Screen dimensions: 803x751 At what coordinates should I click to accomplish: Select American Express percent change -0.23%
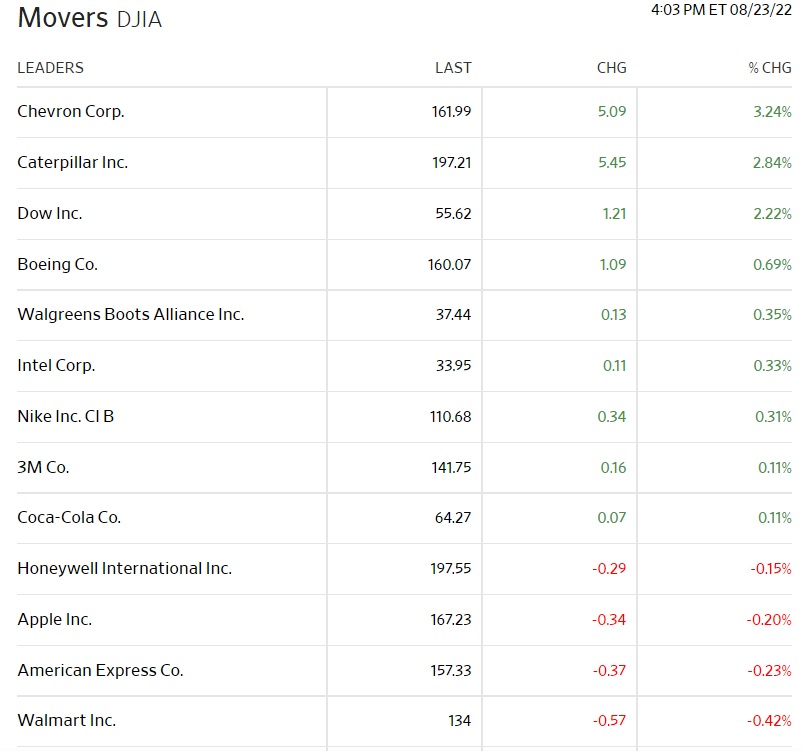[770, 670]
